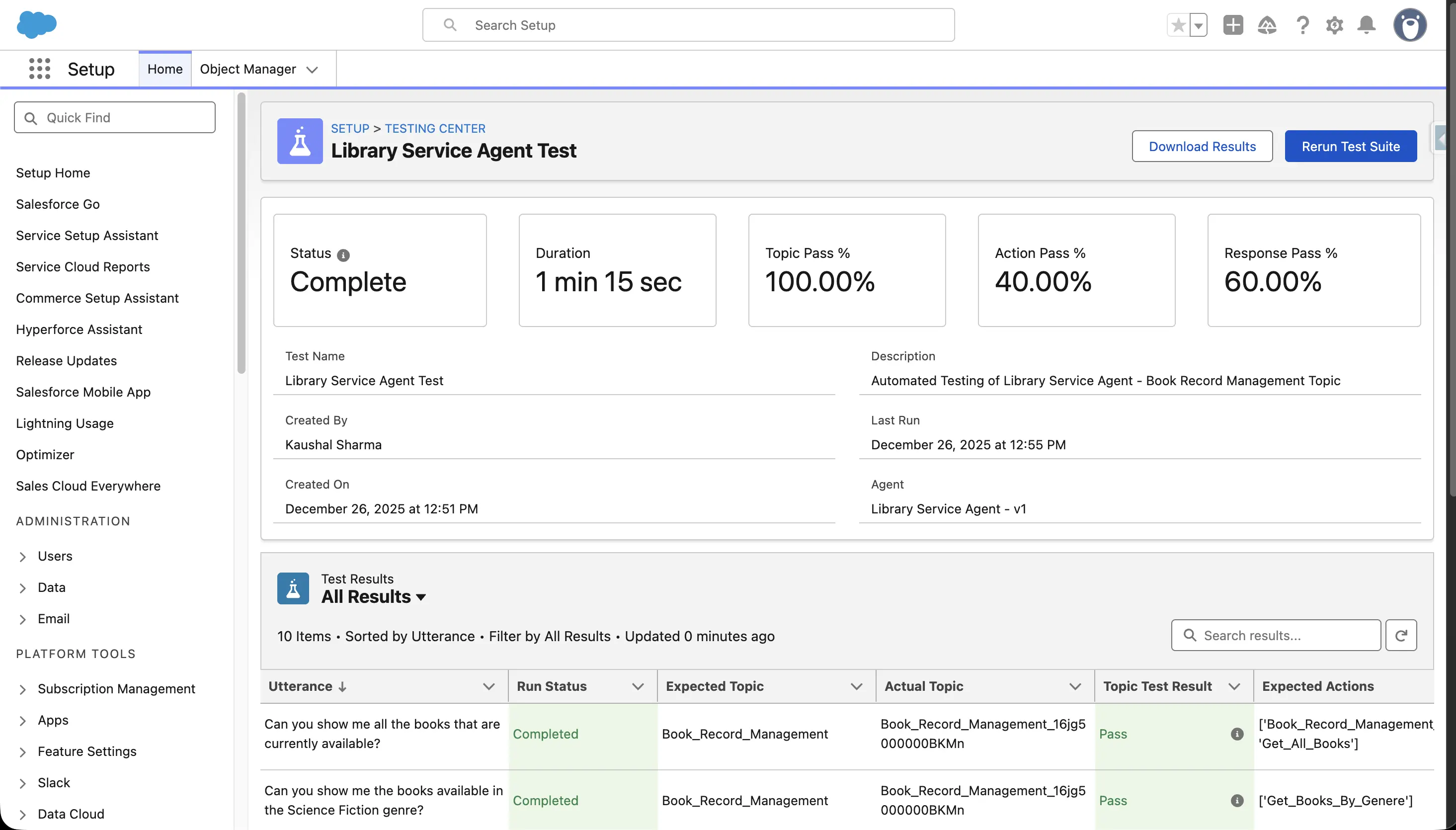This screenshot has width=1456, height=830.
Task: Click Download Results button
Action: [x=1202, y=147]
